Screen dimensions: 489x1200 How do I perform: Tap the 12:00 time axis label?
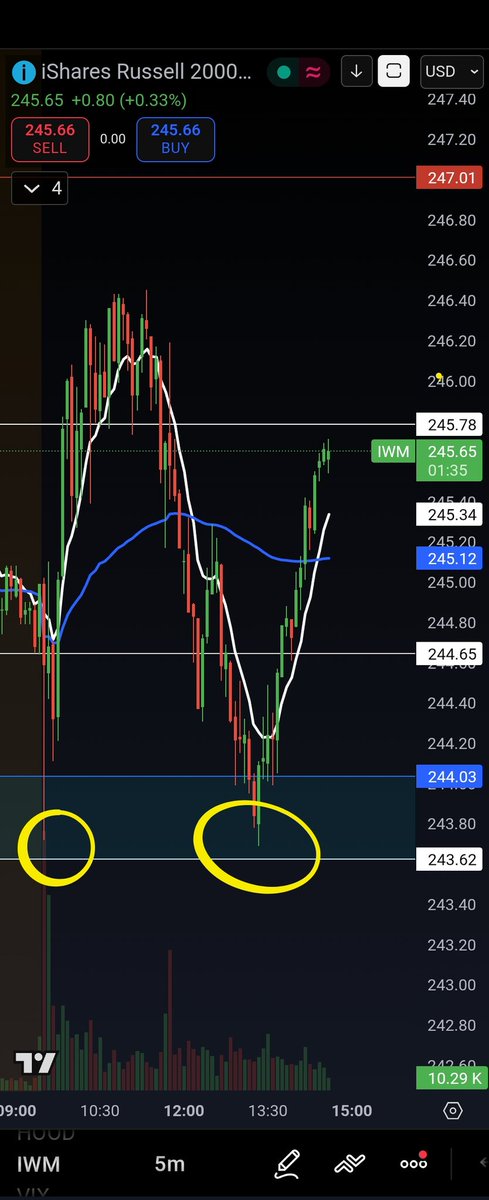pyautogui.click(x=184, y=1110)
